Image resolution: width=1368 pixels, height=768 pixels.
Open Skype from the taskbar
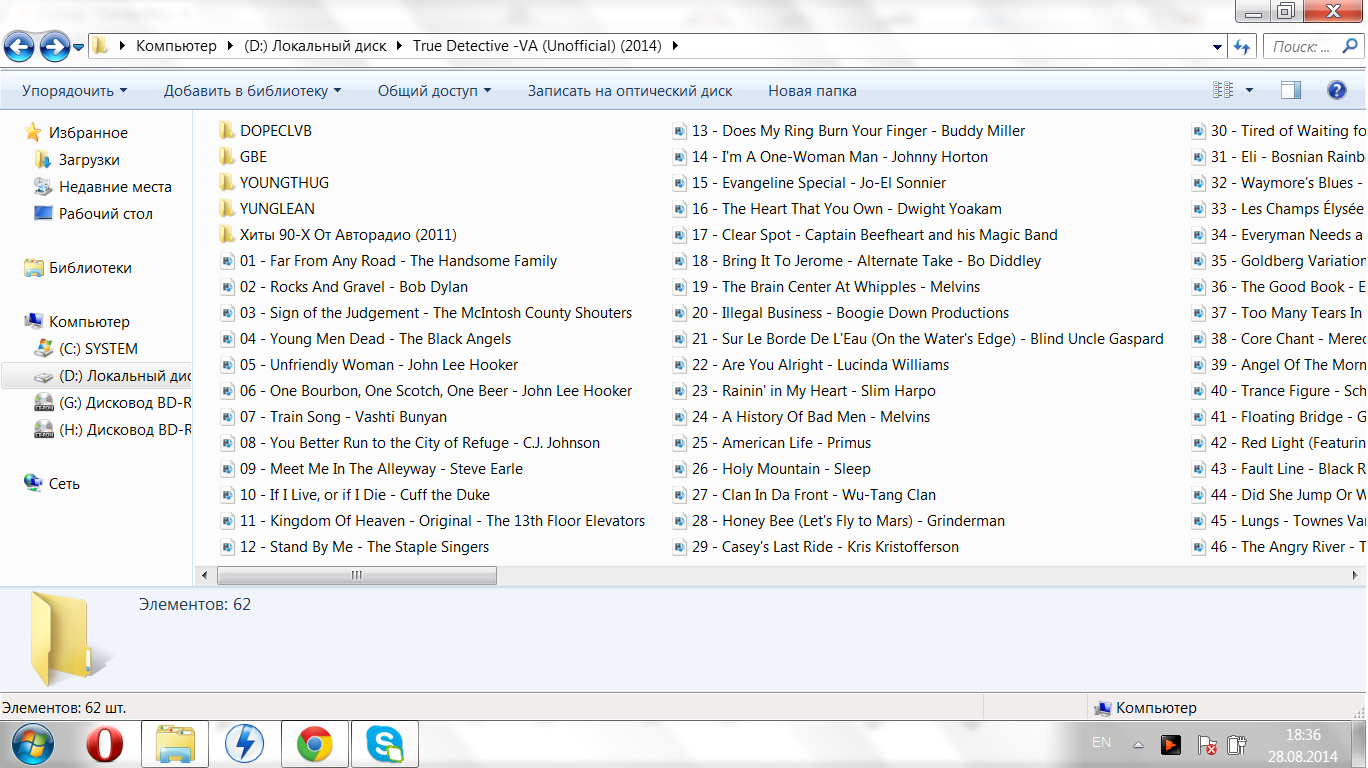(384, 744)
